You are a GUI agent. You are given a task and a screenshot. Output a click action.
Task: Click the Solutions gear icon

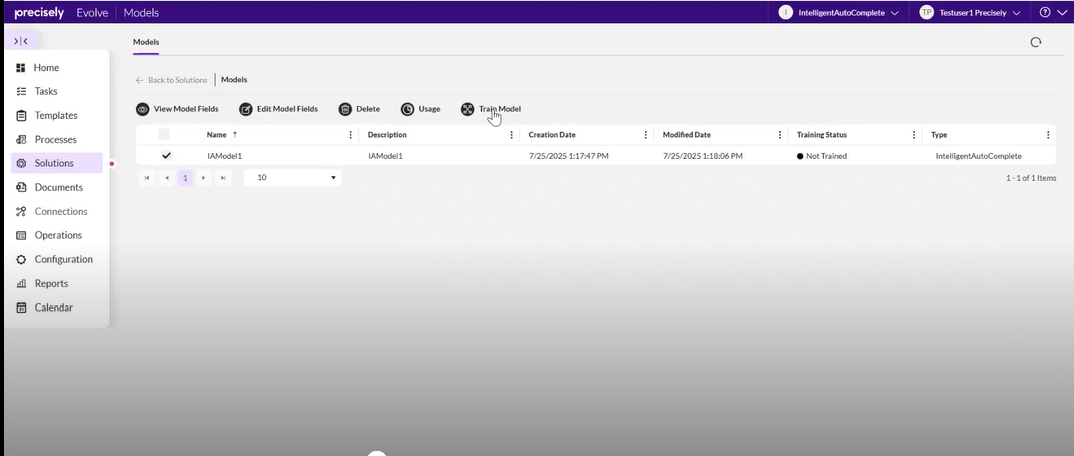tap(21, 163)
